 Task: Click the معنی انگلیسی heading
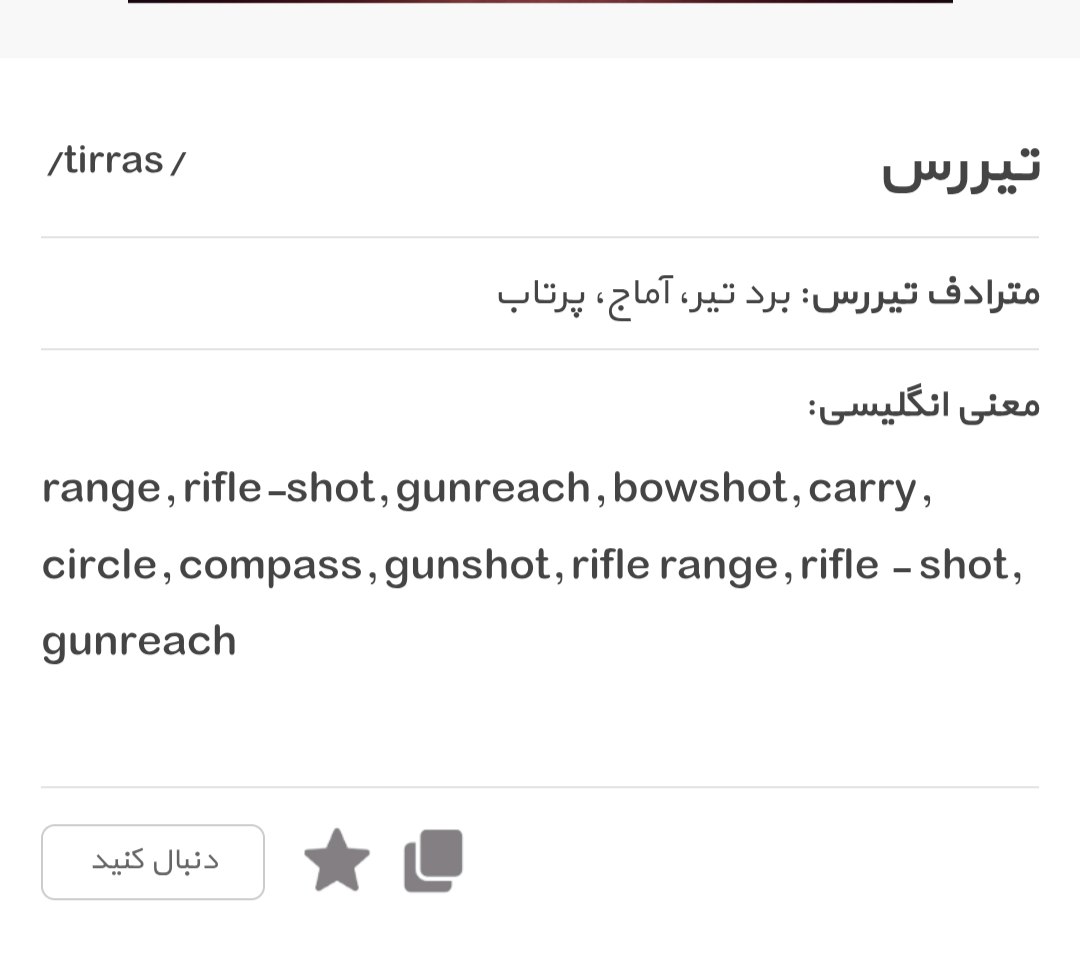coord(924,406)
